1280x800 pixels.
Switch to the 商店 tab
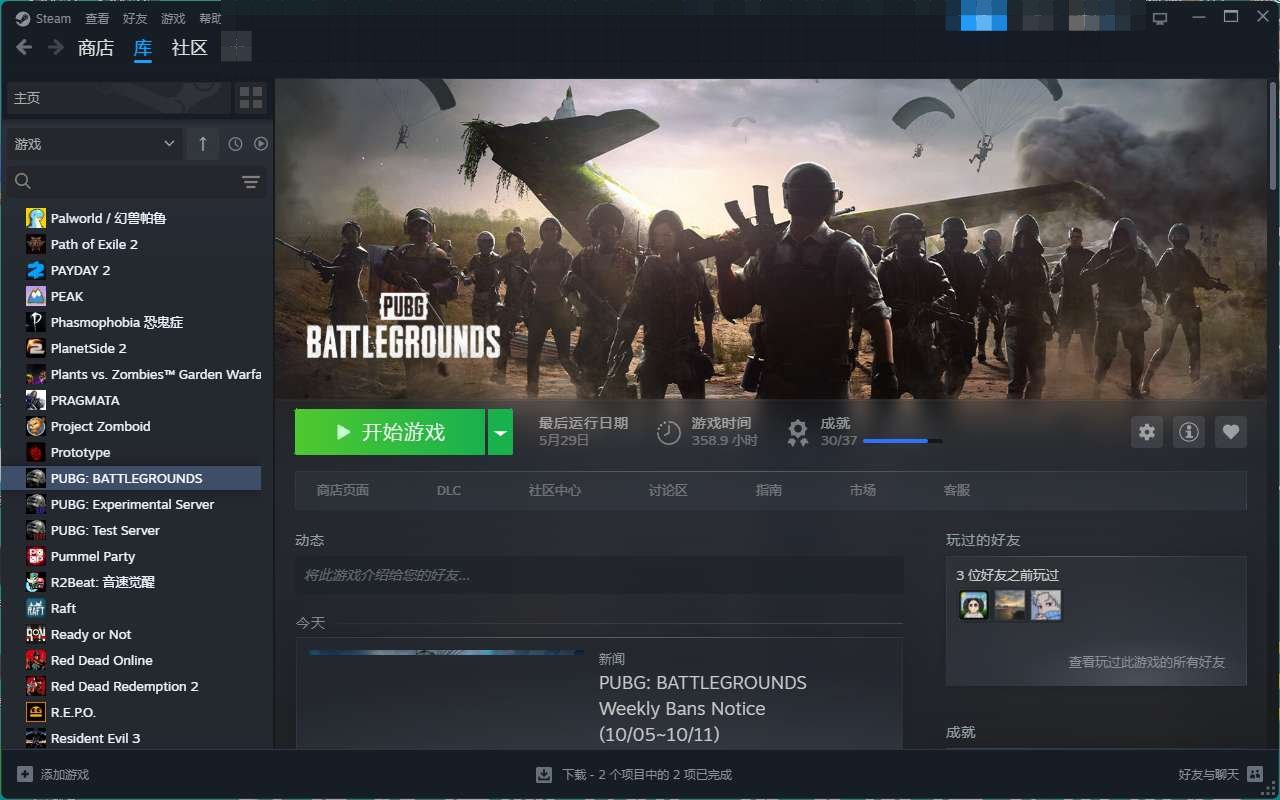coord(96,47)
